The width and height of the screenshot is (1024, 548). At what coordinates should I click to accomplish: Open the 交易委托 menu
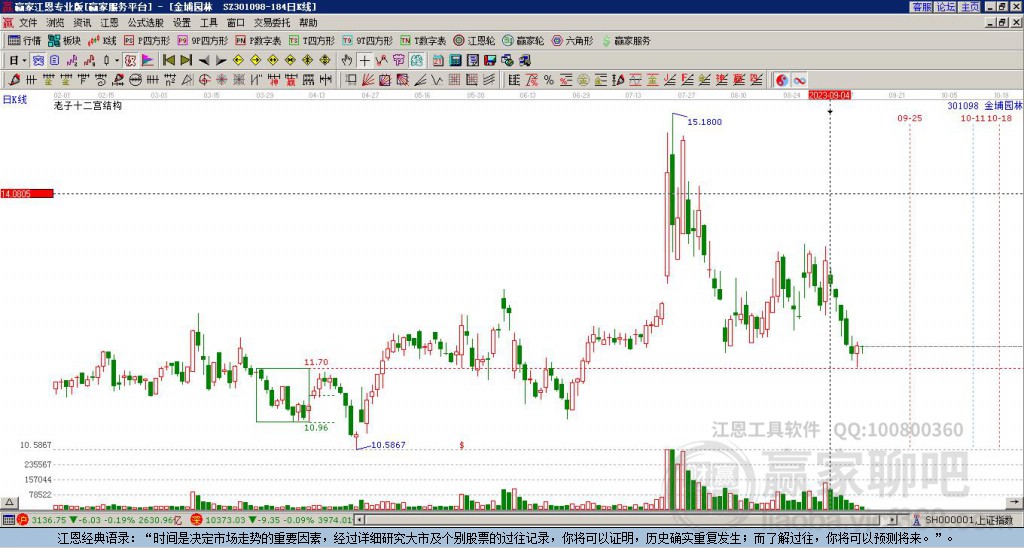[272, 23]
